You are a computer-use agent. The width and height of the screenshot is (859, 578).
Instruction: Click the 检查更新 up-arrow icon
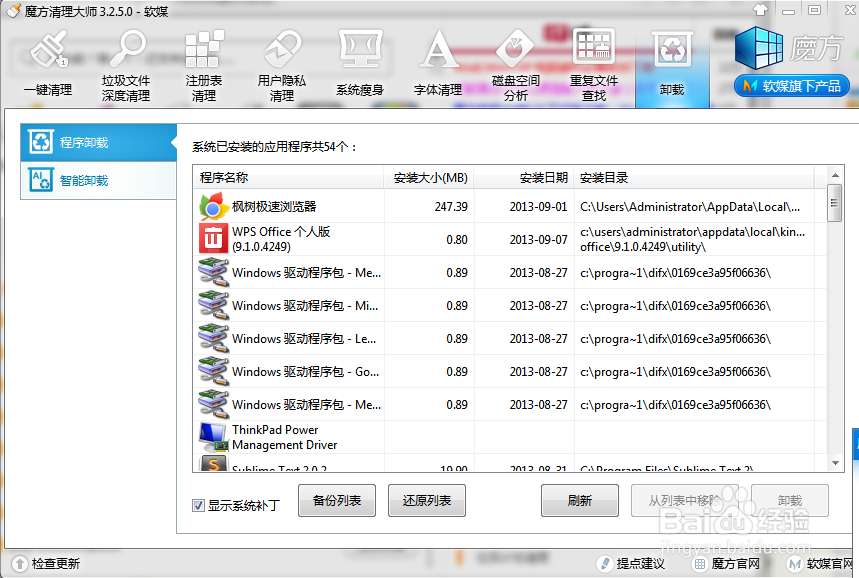[19, 564]
